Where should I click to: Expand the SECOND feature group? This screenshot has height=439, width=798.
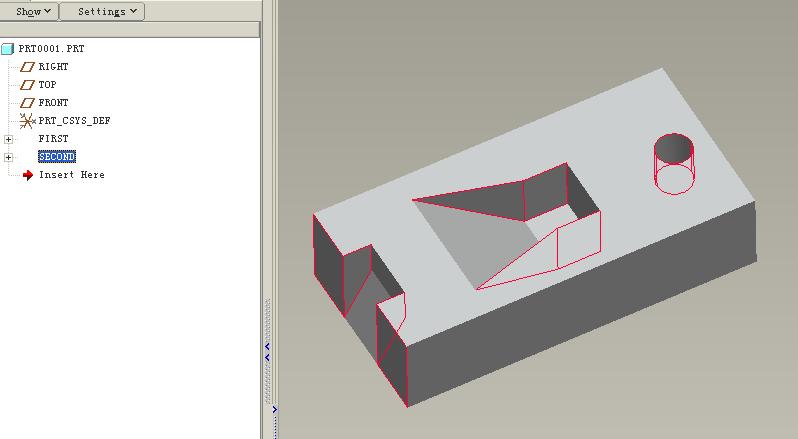[8, 157]
